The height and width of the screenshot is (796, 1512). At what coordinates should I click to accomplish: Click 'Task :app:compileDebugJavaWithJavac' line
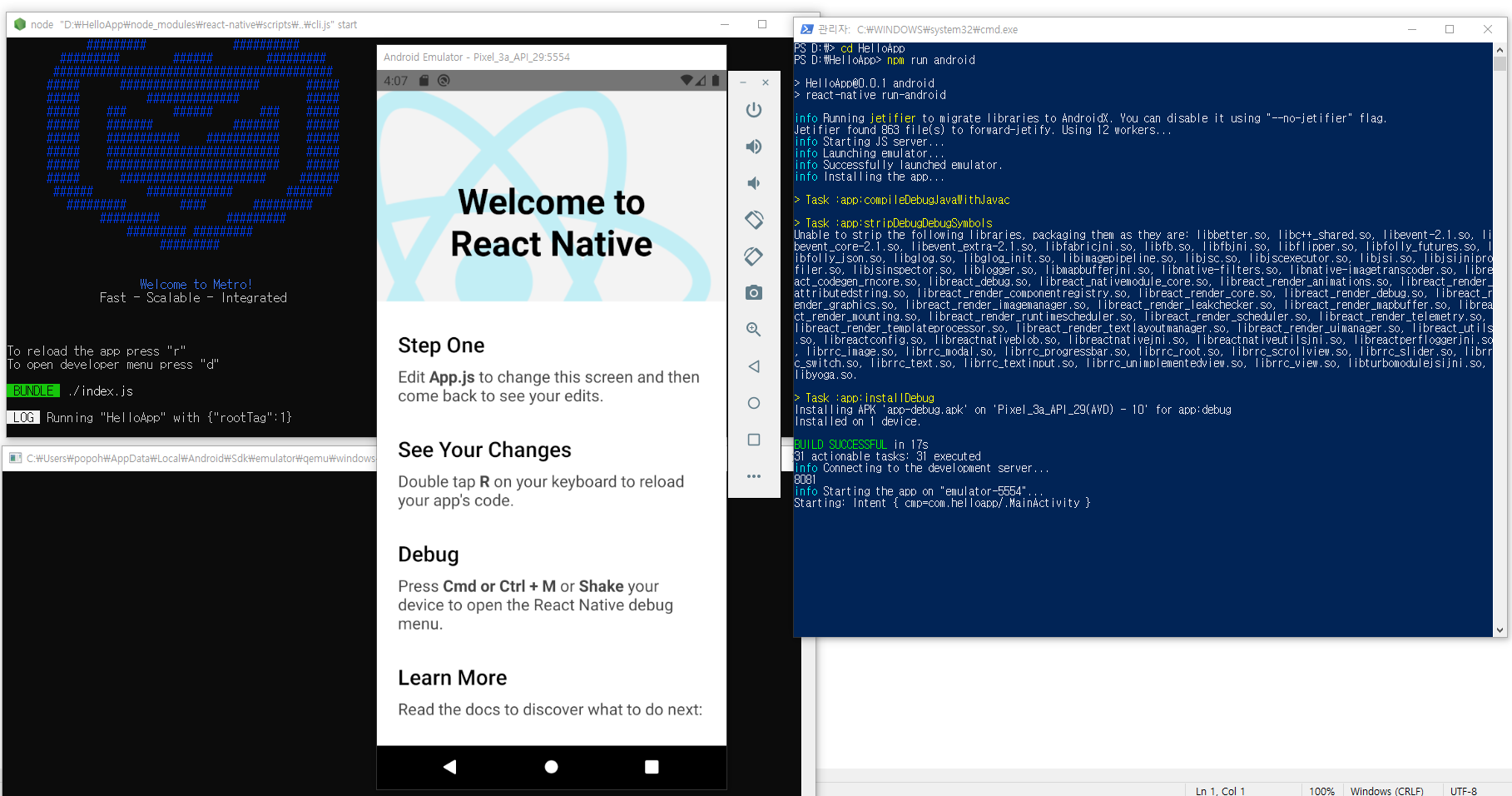[902, 200]
